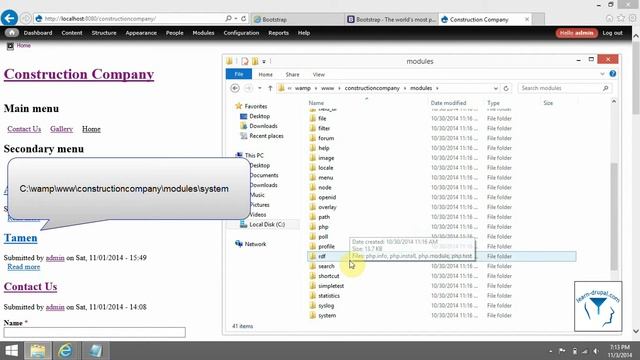Open the Home main menu link
The width and height of the screenshot is (640, 360).
(x=91, y=129)
